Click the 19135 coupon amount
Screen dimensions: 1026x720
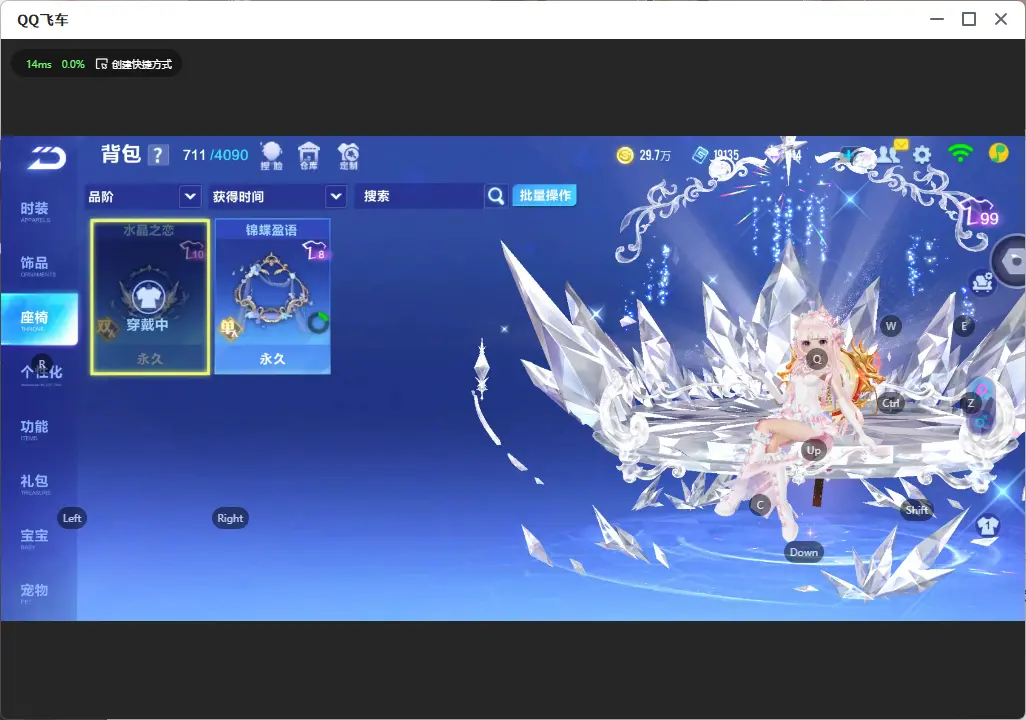tap(726, 155)
